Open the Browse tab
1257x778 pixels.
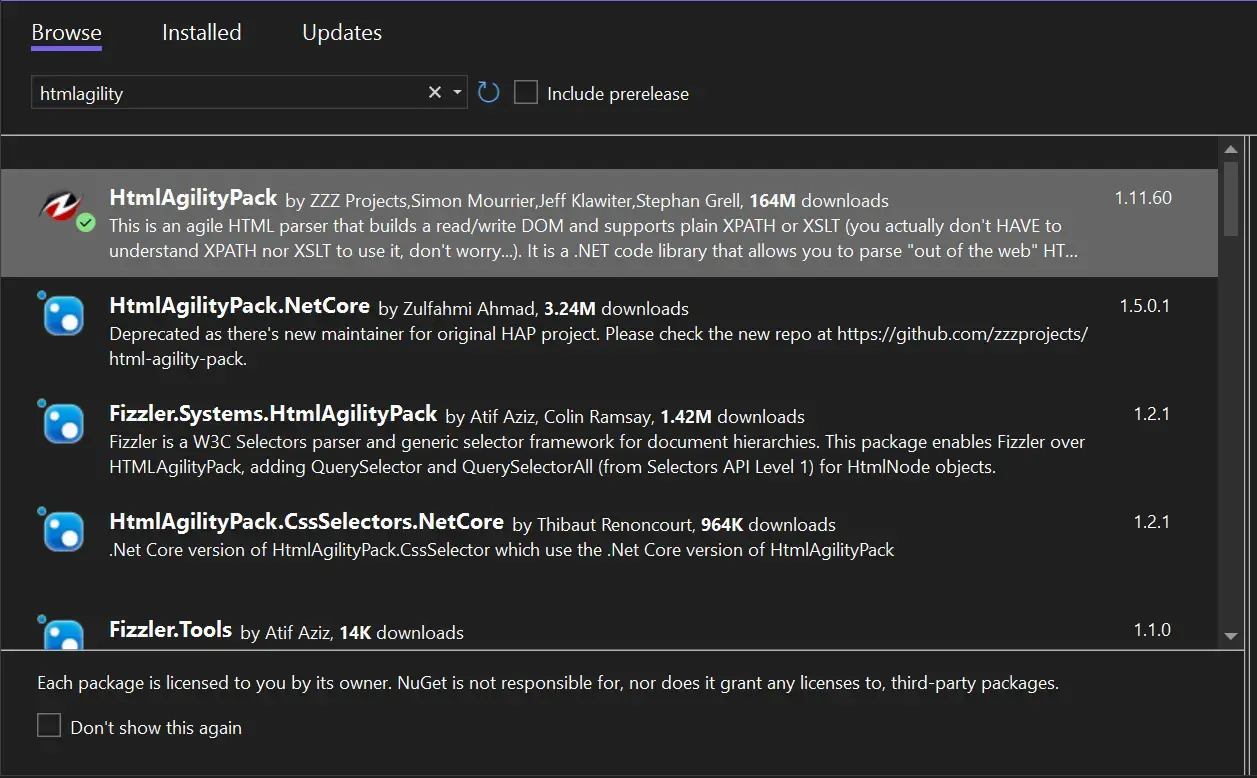[x=66, y=33]
